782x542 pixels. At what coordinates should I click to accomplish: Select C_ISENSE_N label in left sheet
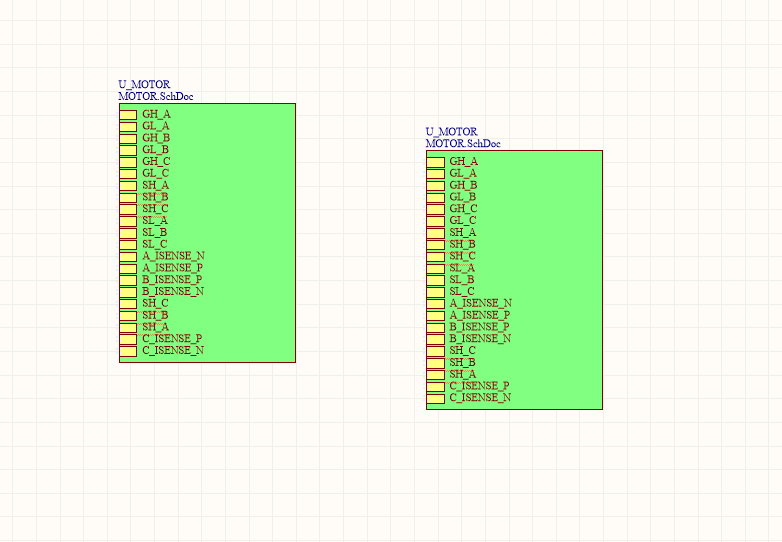(x=173, y=351)
